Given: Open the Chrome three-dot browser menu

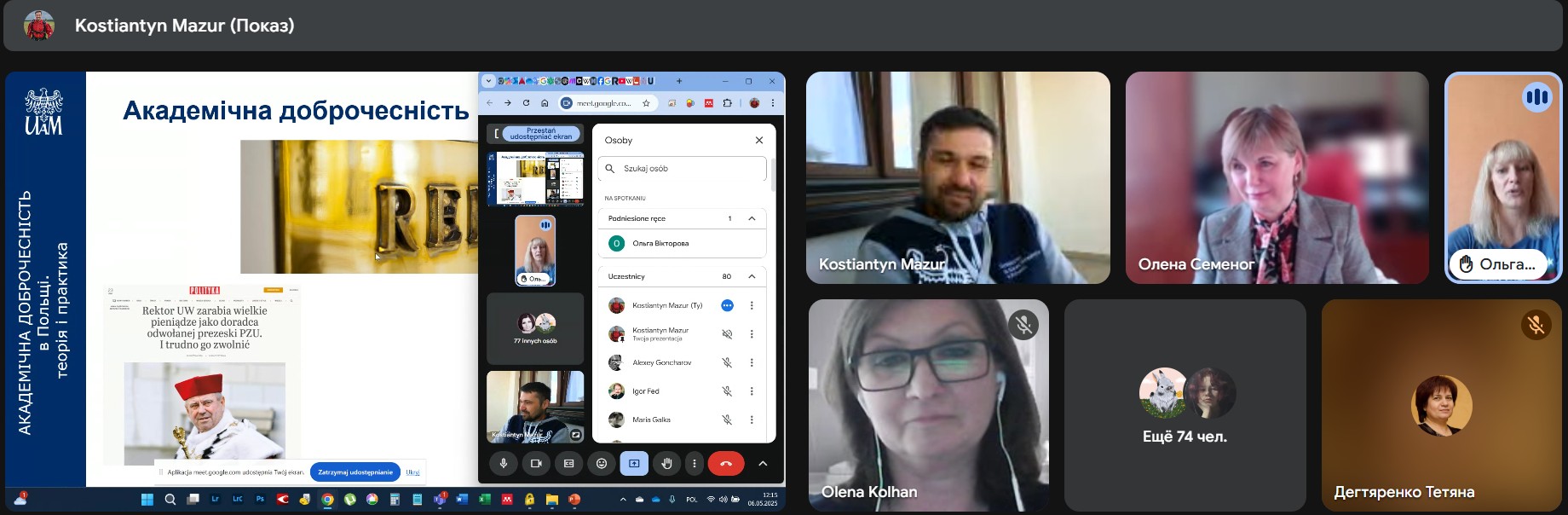Looking at the screenshot, I should [773, 103].
